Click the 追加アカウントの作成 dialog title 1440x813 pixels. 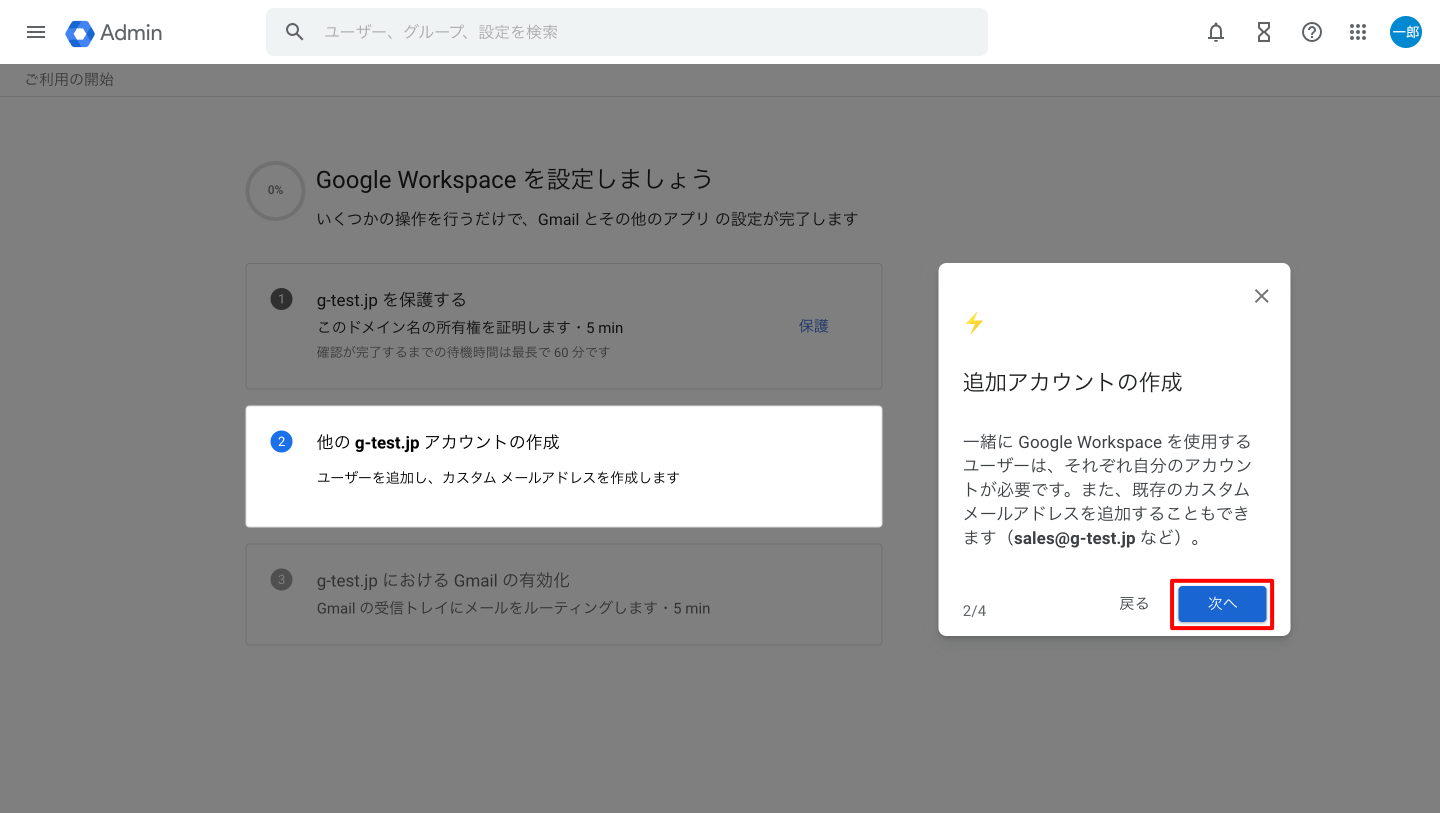click(1072, 382)
